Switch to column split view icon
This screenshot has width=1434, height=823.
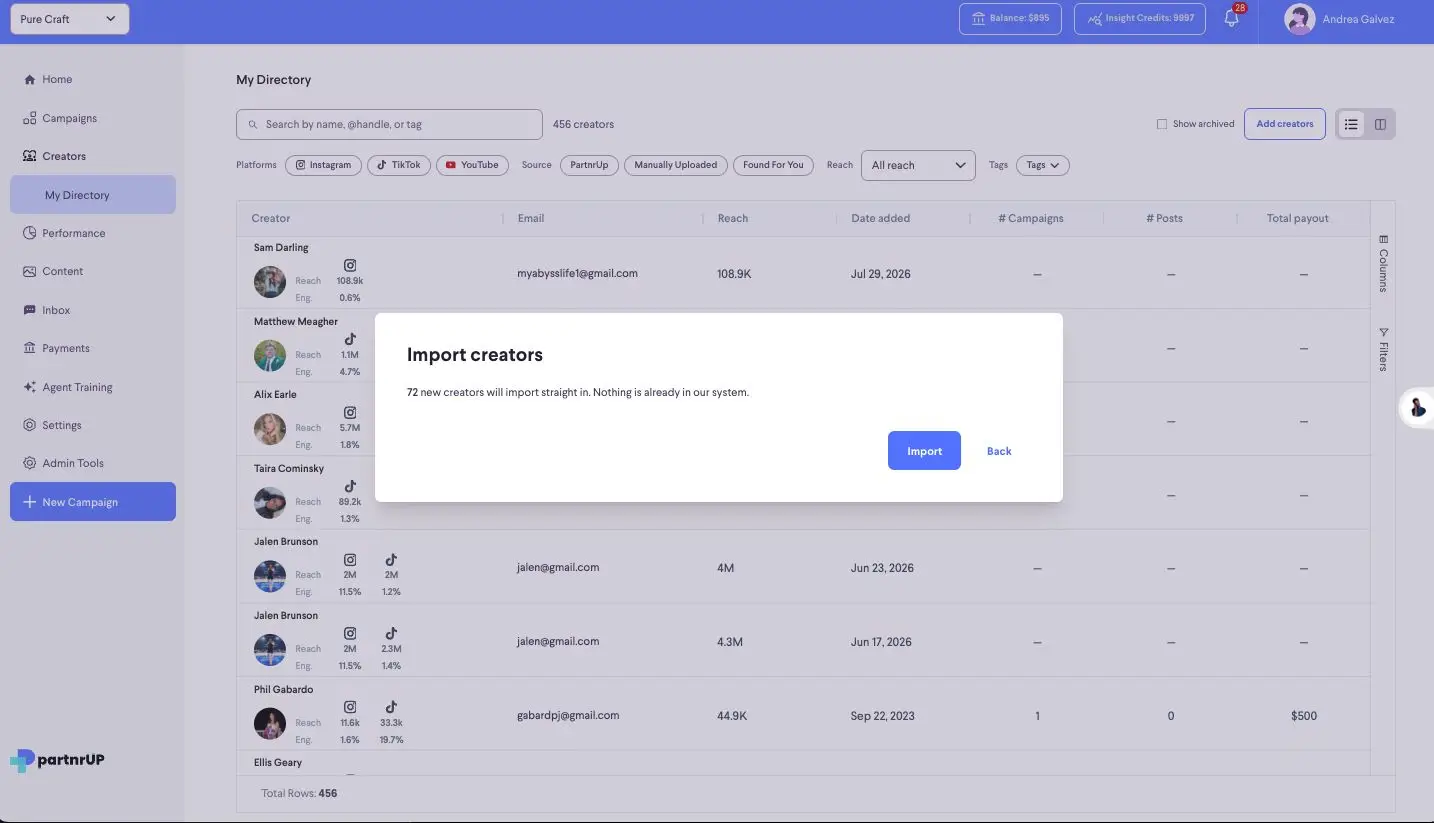[1380, 124]
